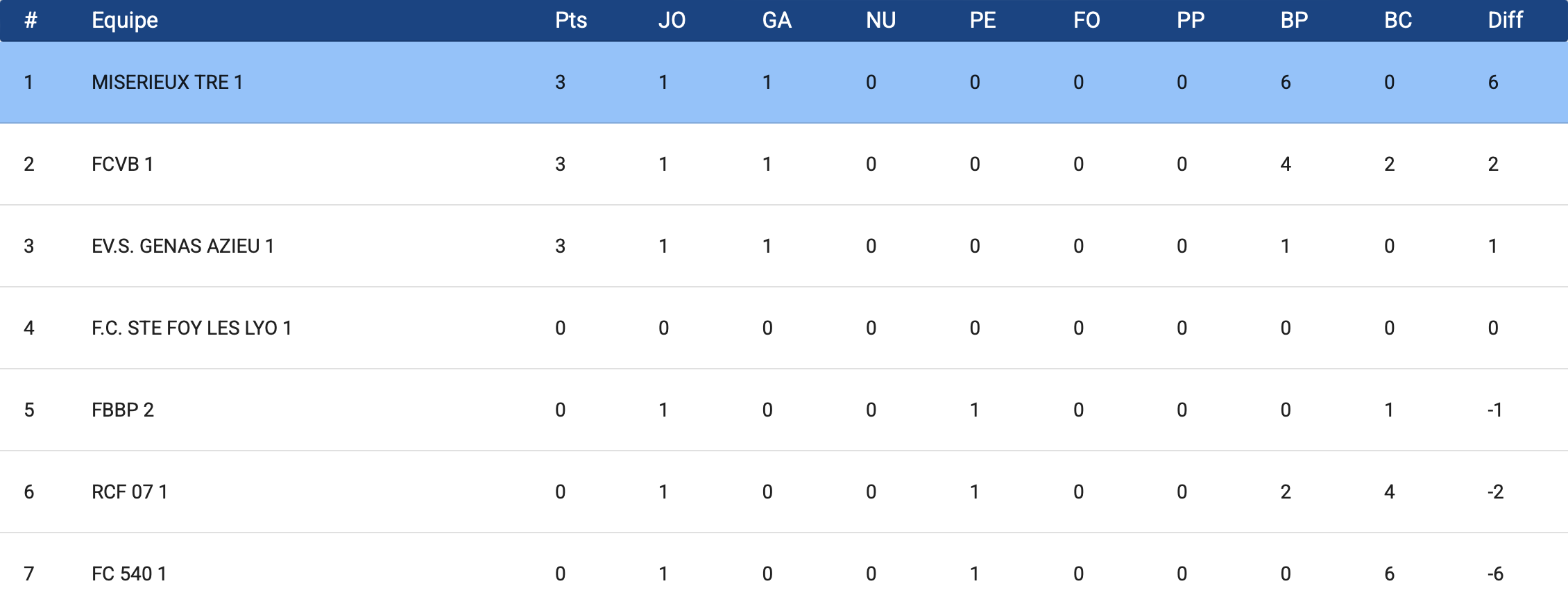
Task: Open the RCF 07 1 team
Action: click(x=129, y=492)
